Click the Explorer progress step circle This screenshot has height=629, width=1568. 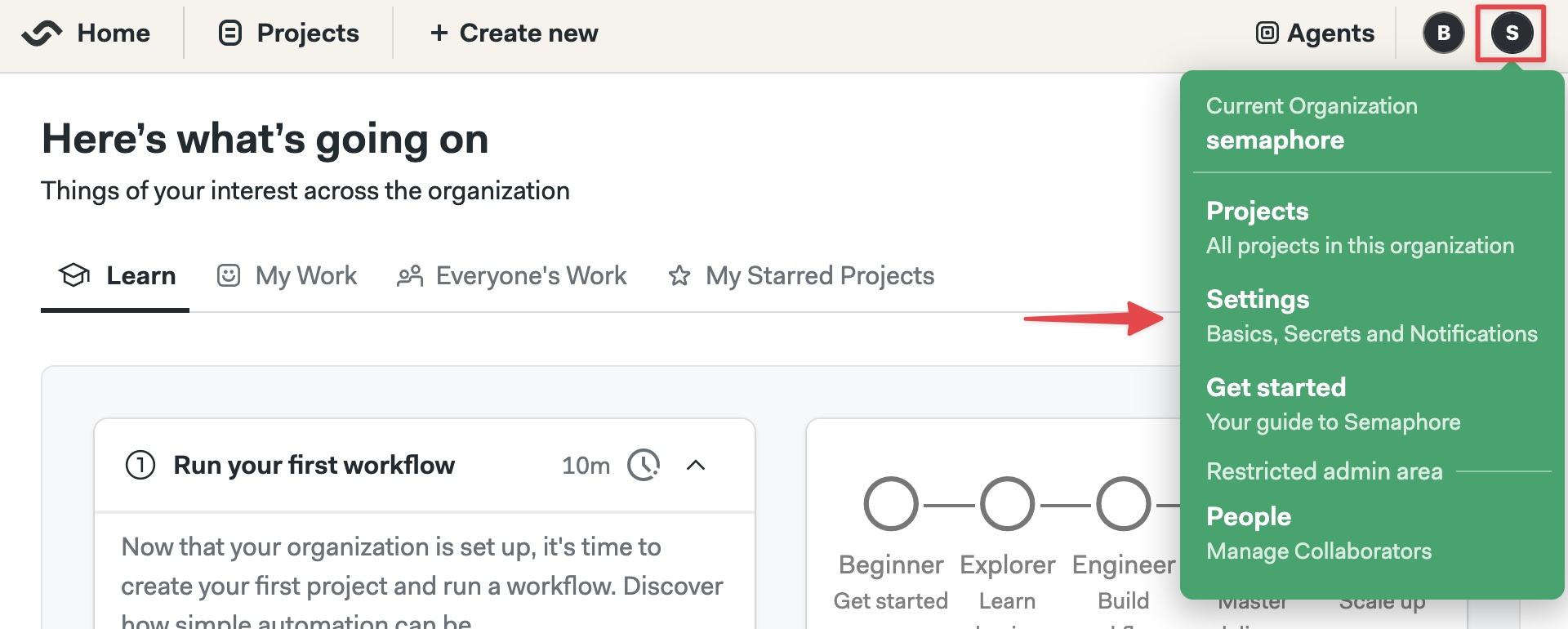[1007, 505]
